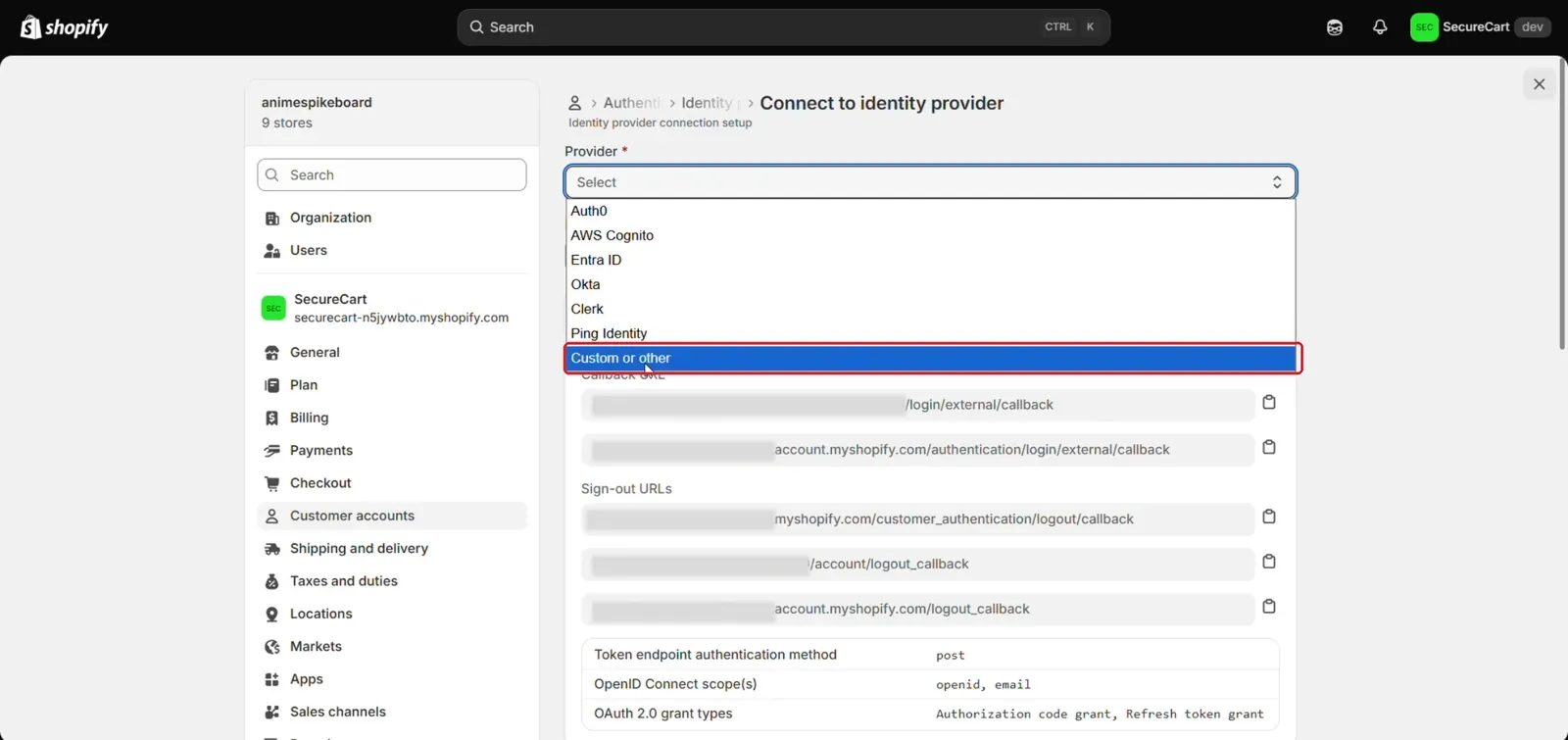1568x740 pixels.
Task: Click the "post" authentication value
Action: pos(950,655)
